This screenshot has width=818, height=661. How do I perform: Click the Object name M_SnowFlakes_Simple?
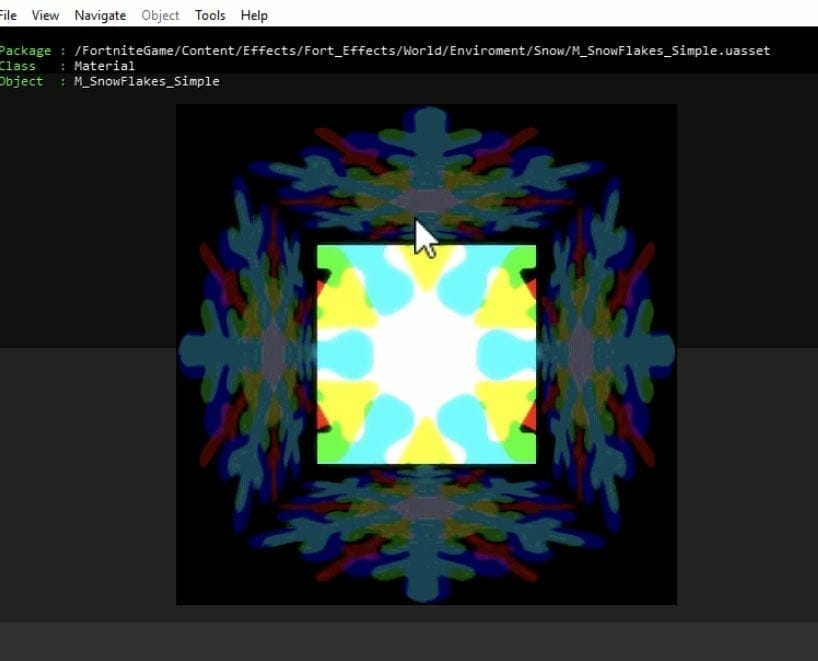[146, 81]
